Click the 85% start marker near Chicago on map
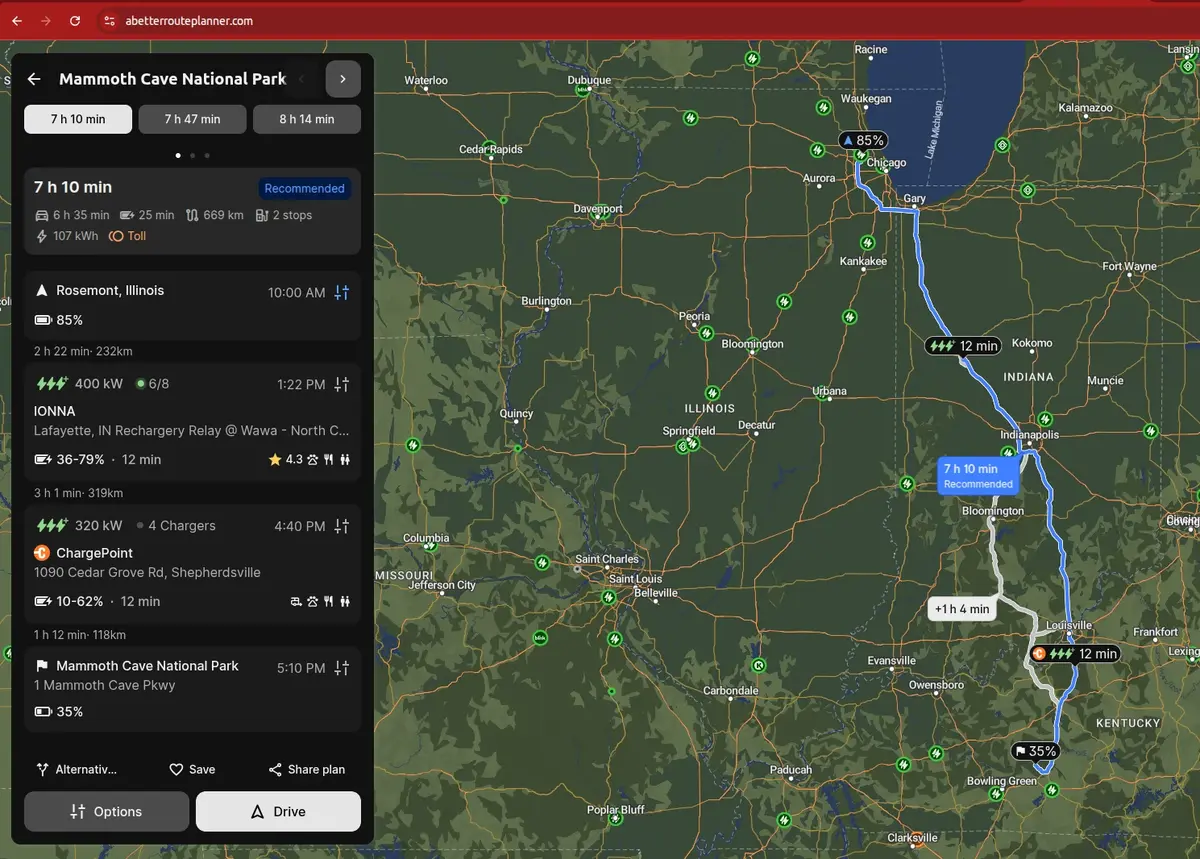The image size is (1200, 859). pyautogui.click(x=863, y=141)
